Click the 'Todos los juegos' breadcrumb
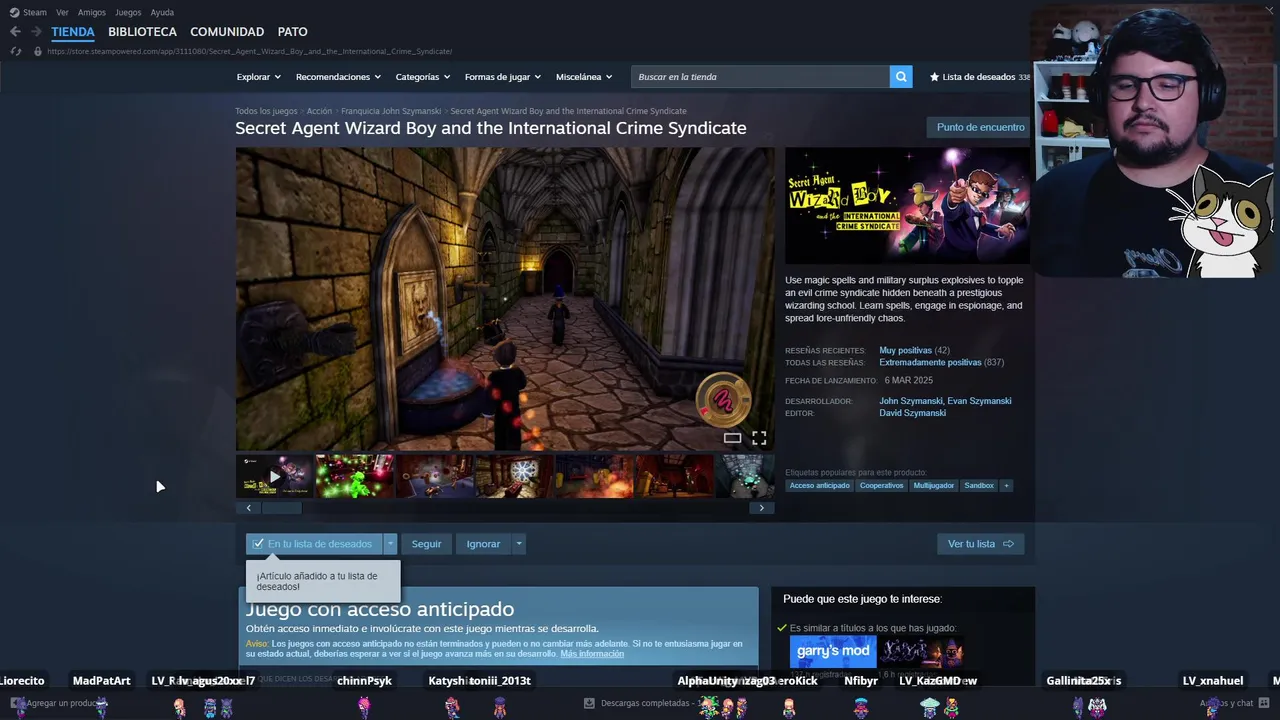This screenshot has width=1280, height=720. coord(266,111)
